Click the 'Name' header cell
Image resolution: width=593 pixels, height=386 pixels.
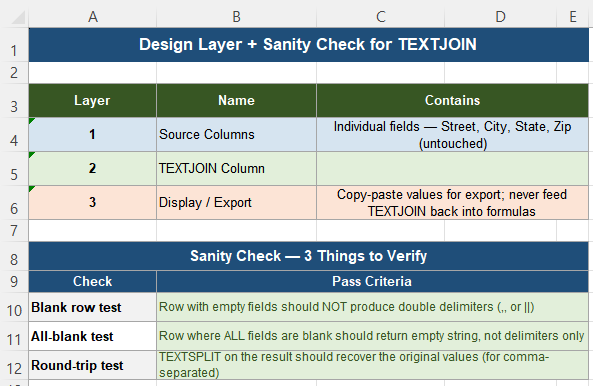[x=236, y=101]
